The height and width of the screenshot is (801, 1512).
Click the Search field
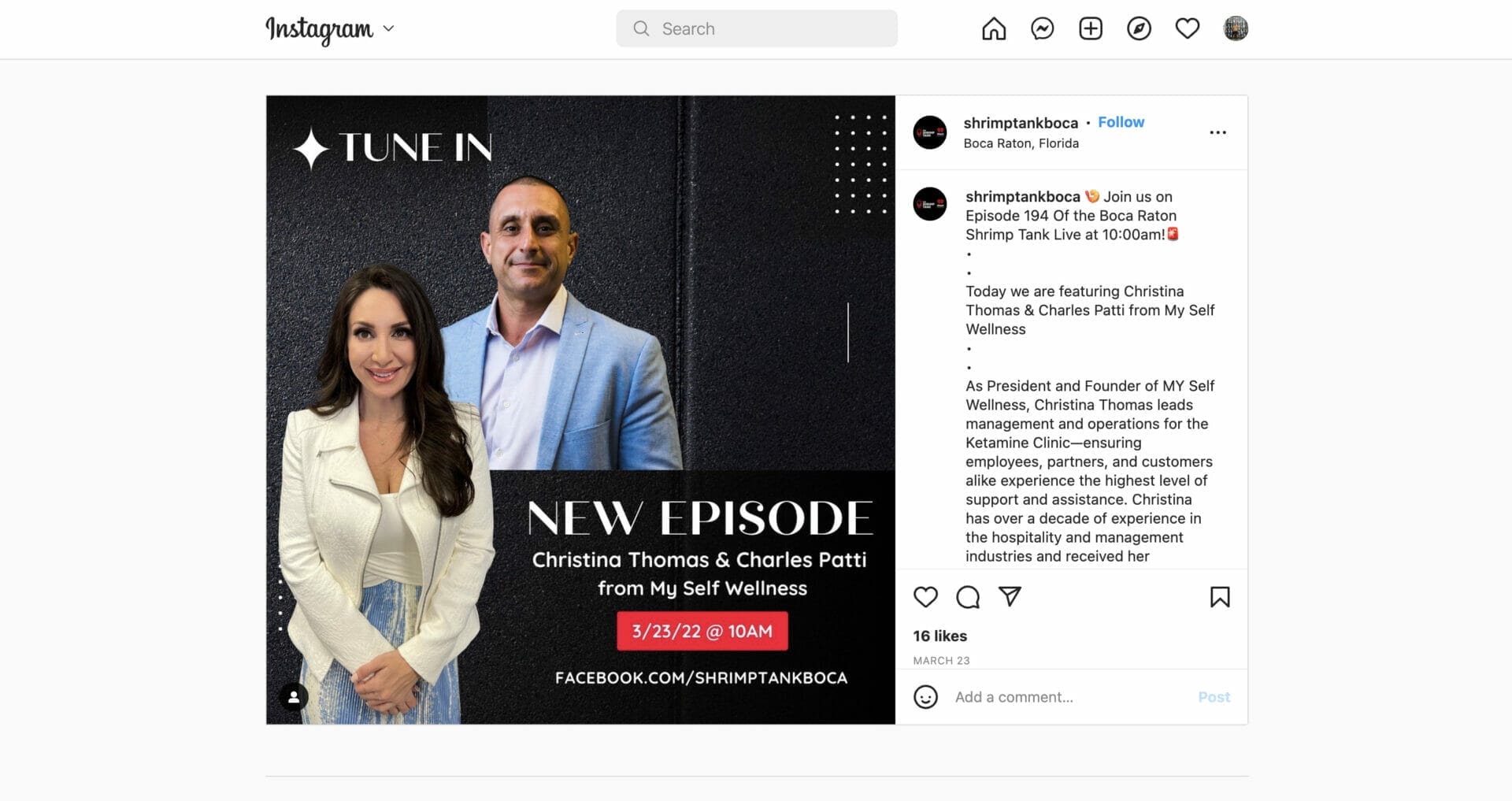tap(757, 28)
